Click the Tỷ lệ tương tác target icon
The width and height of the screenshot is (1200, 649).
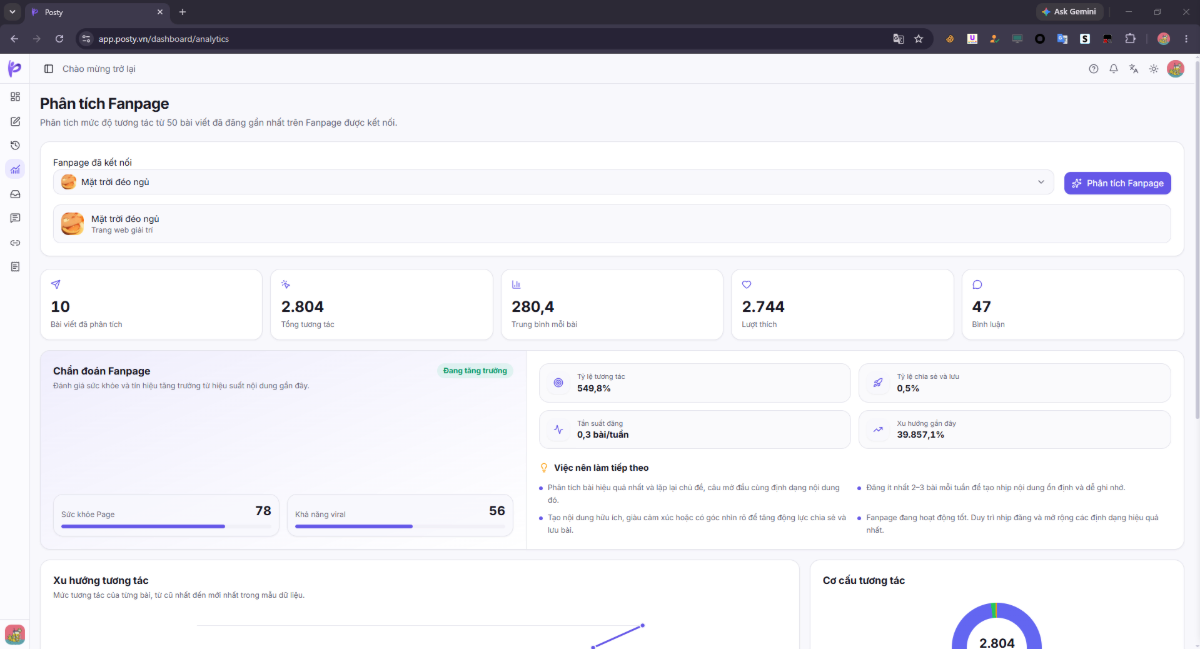pyautogui.click(x=558, y=382)
